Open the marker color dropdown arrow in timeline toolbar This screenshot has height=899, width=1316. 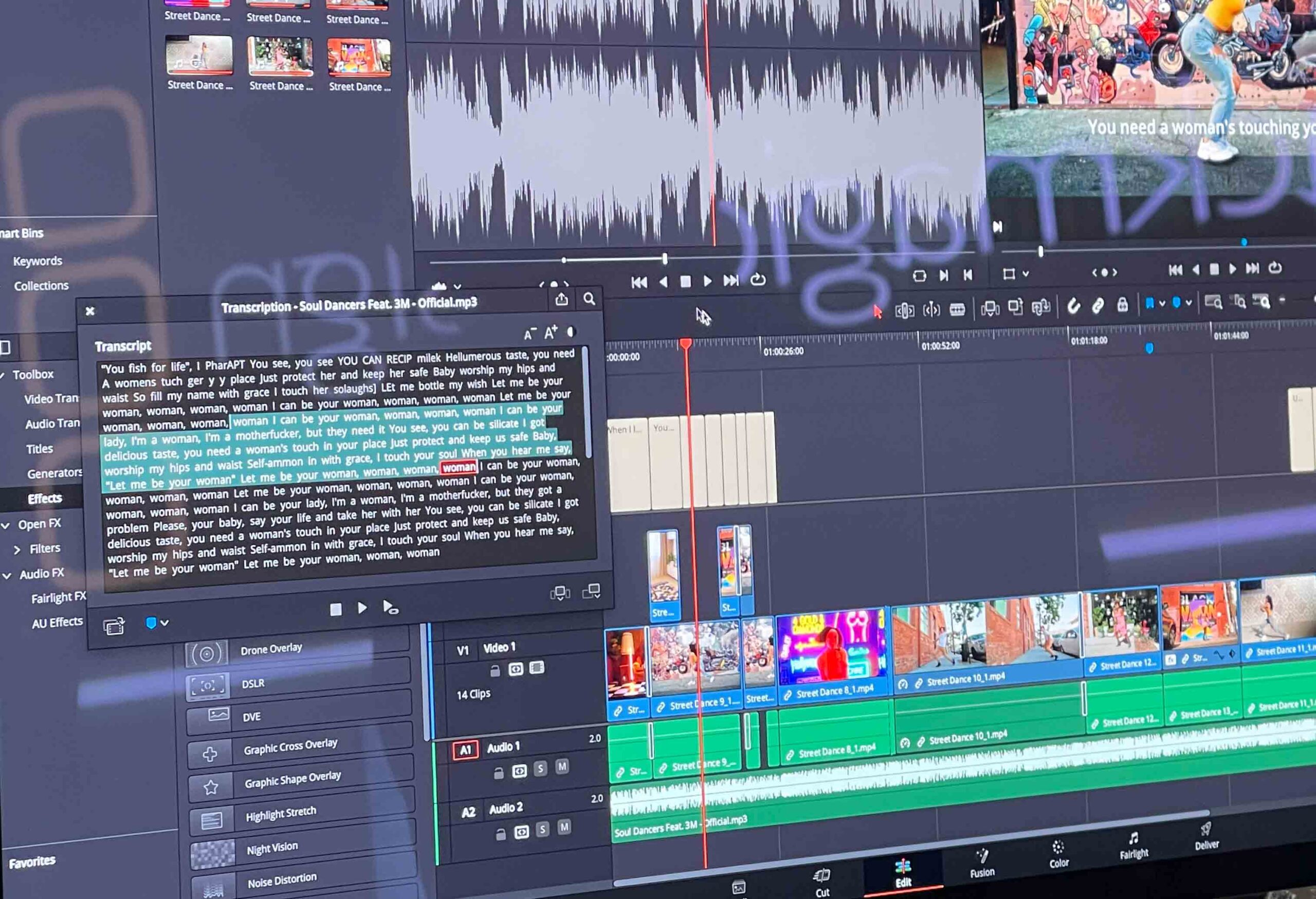click(x=1189, y=303)
